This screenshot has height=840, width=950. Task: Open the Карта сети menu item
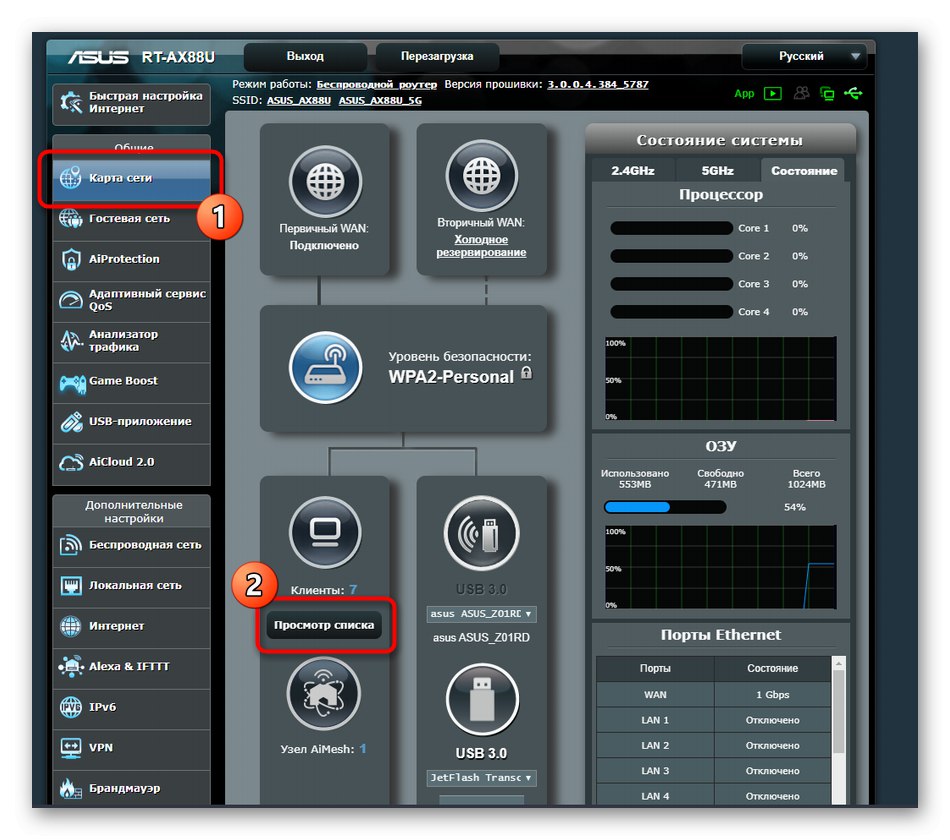point(131,178)
